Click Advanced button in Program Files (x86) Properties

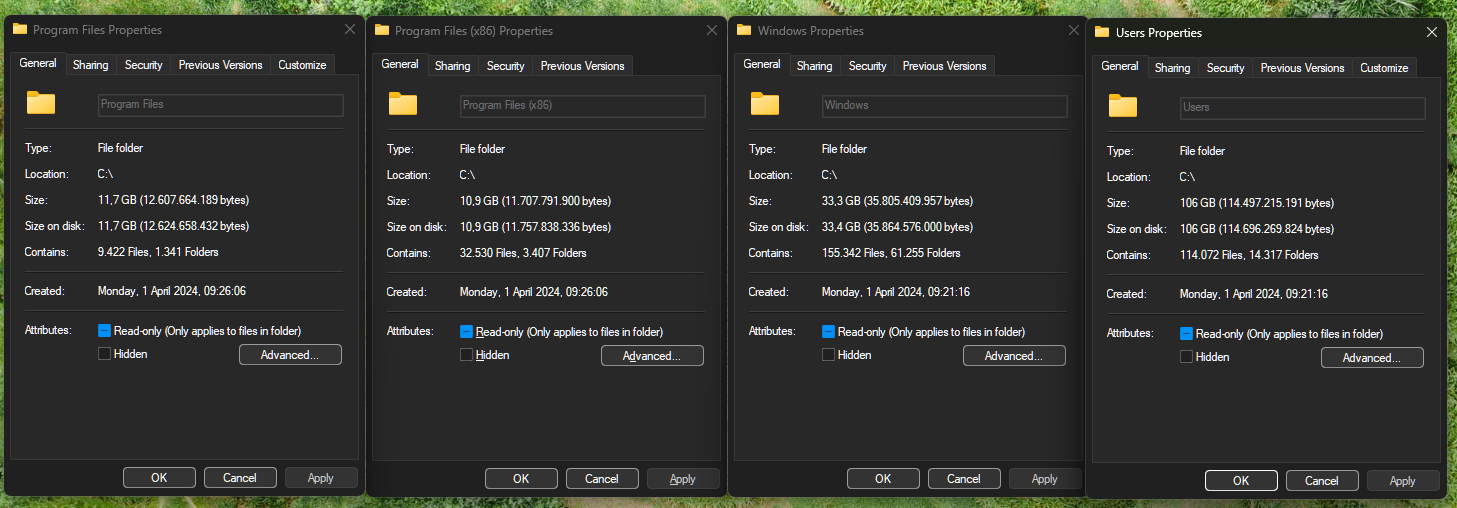[652, 356]
